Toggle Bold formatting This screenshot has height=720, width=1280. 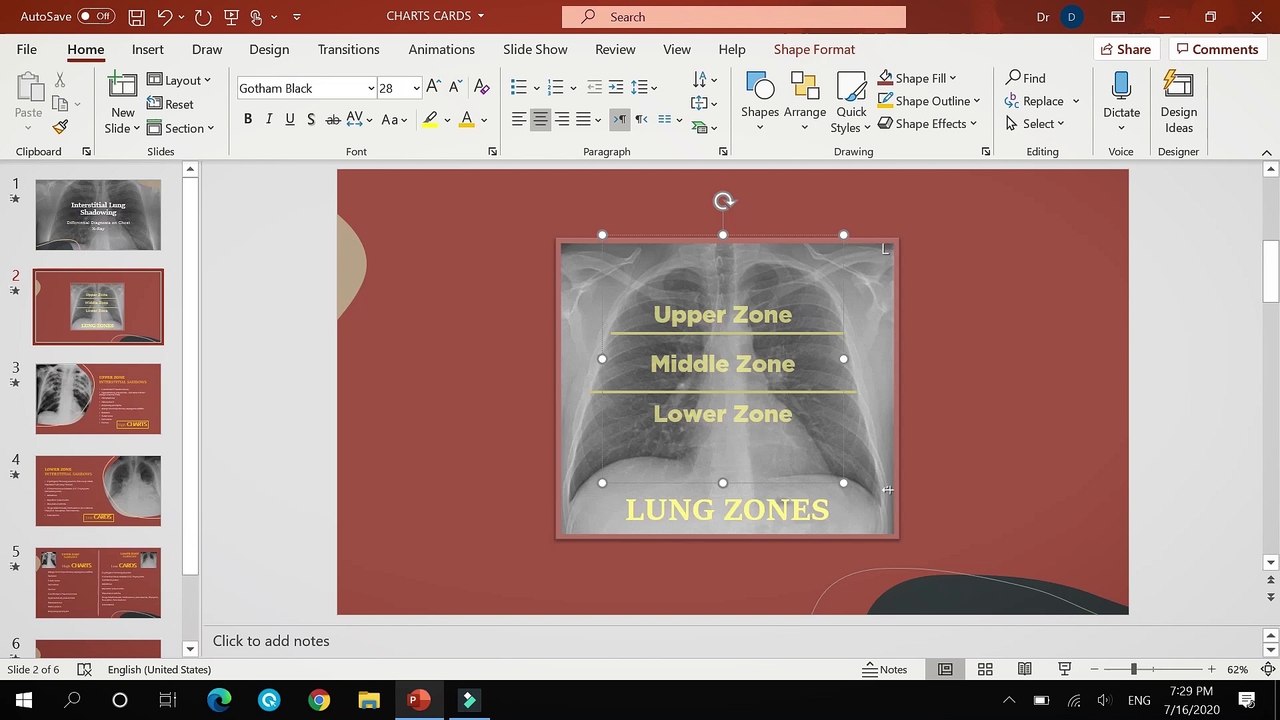[x=247, y=119]
